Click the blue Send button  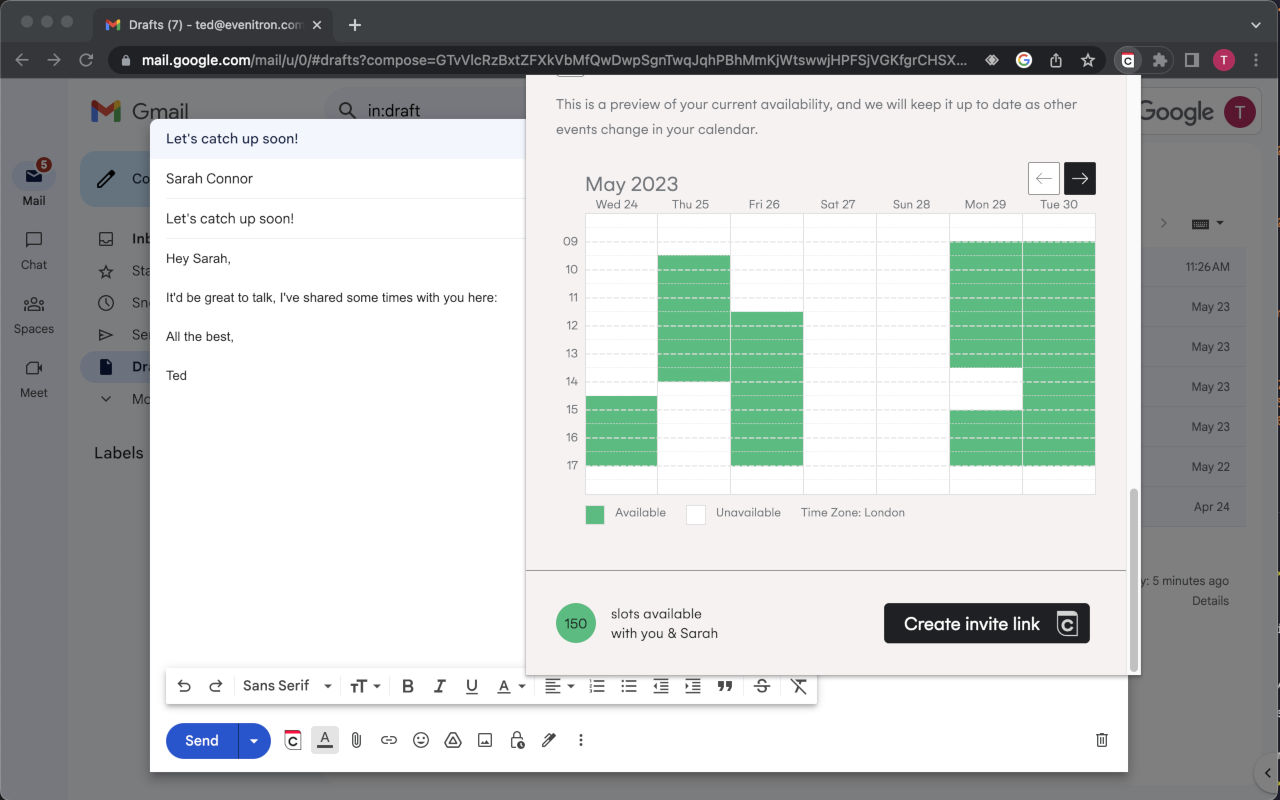[x=202, y=741]
